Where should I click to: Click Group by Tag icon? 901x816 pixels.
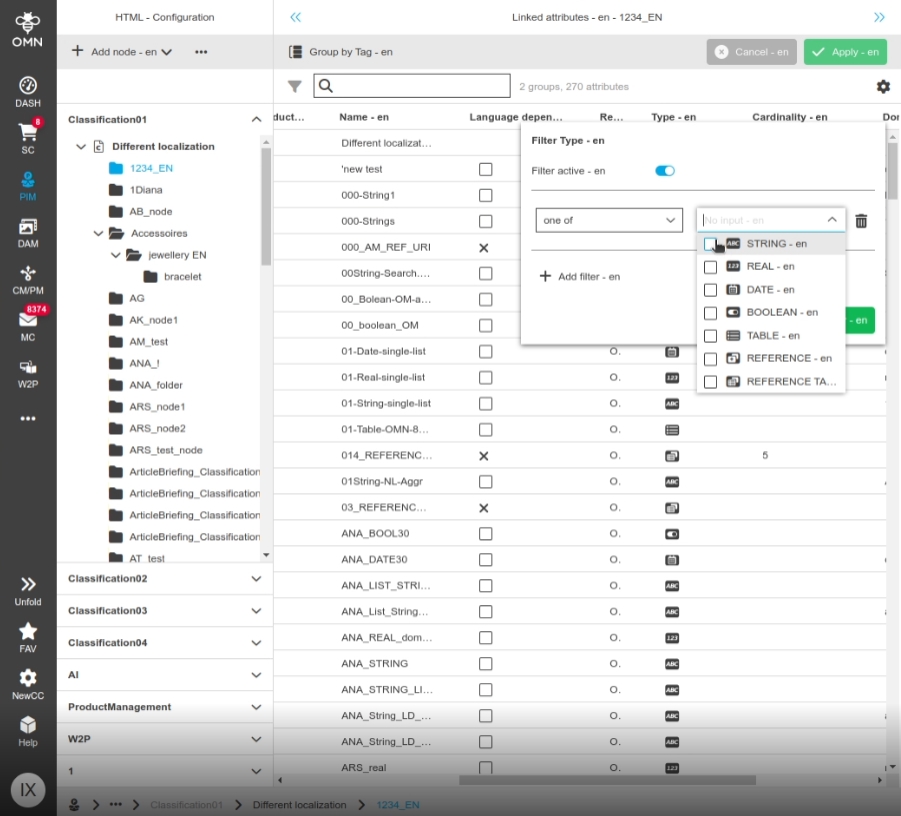pyautogui.click(x=295, y=52)
